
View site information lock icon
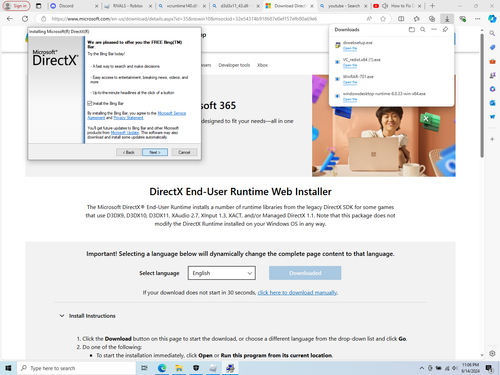(43, 19)
